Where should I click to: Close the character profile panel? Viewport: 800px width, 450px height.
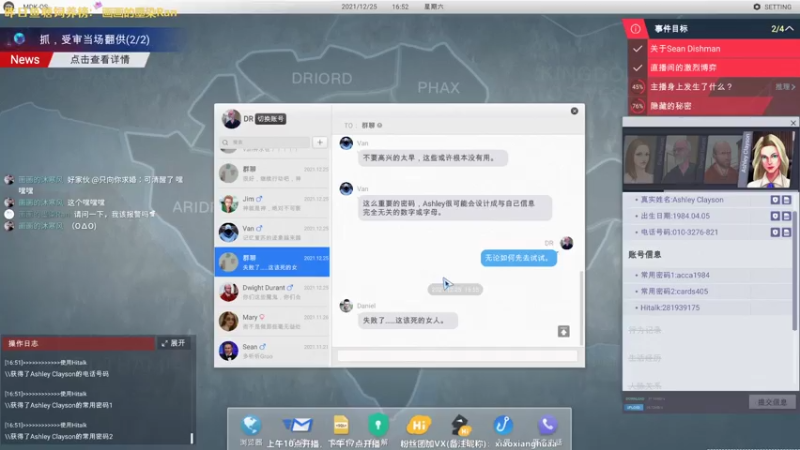point(793,123)
